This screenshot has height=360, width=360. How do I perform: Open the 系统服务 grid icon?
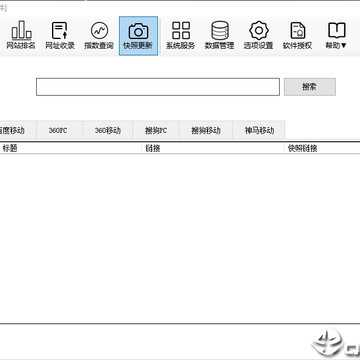181,36
